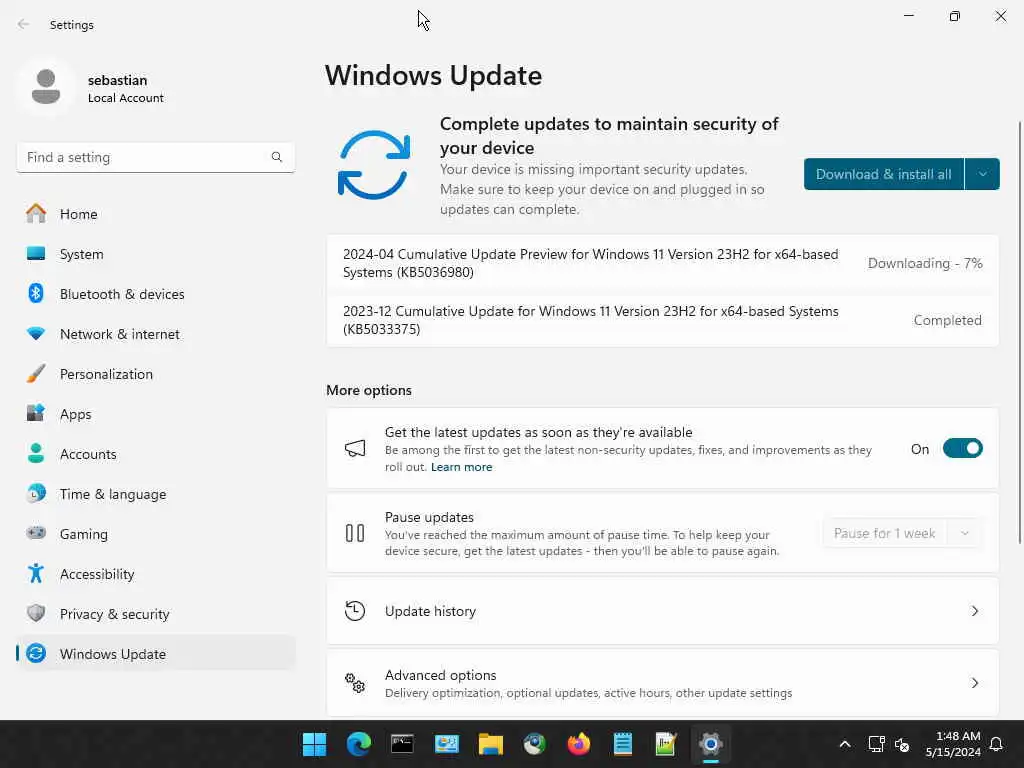Viewport: 1024px width, 768px height.
Task: Open Network & internet settings
Action: [x=155, y=333]
